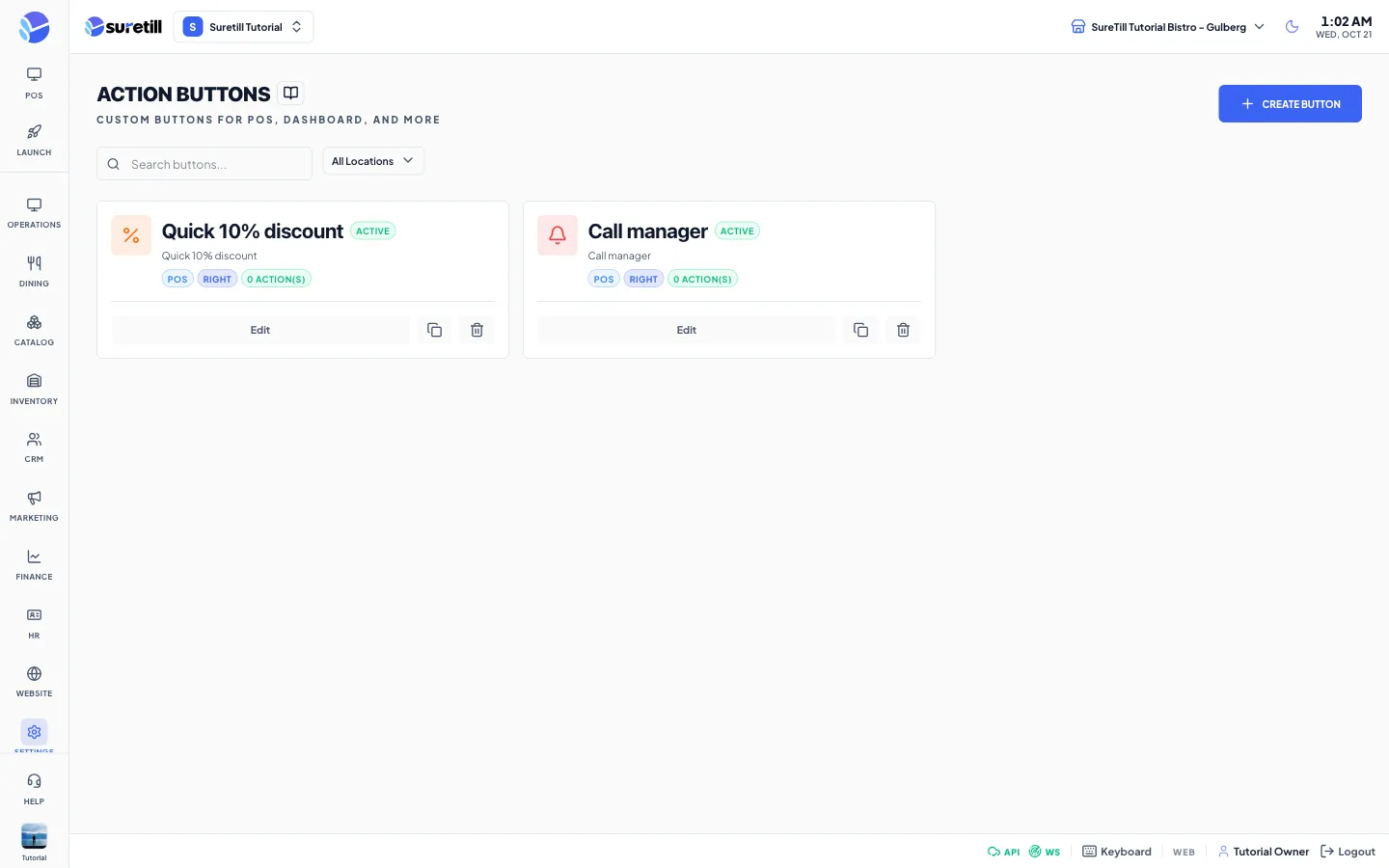
Task: Delete the Quick 10% discount button
Action: pos(477,330)
